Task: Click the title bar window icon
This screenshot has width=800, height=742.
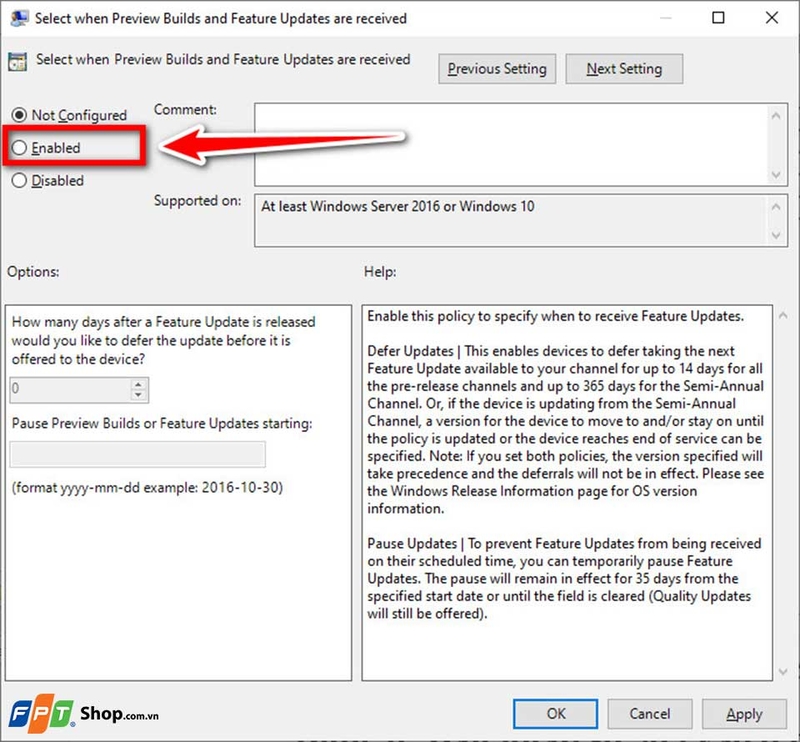Action: pos(19,18)
